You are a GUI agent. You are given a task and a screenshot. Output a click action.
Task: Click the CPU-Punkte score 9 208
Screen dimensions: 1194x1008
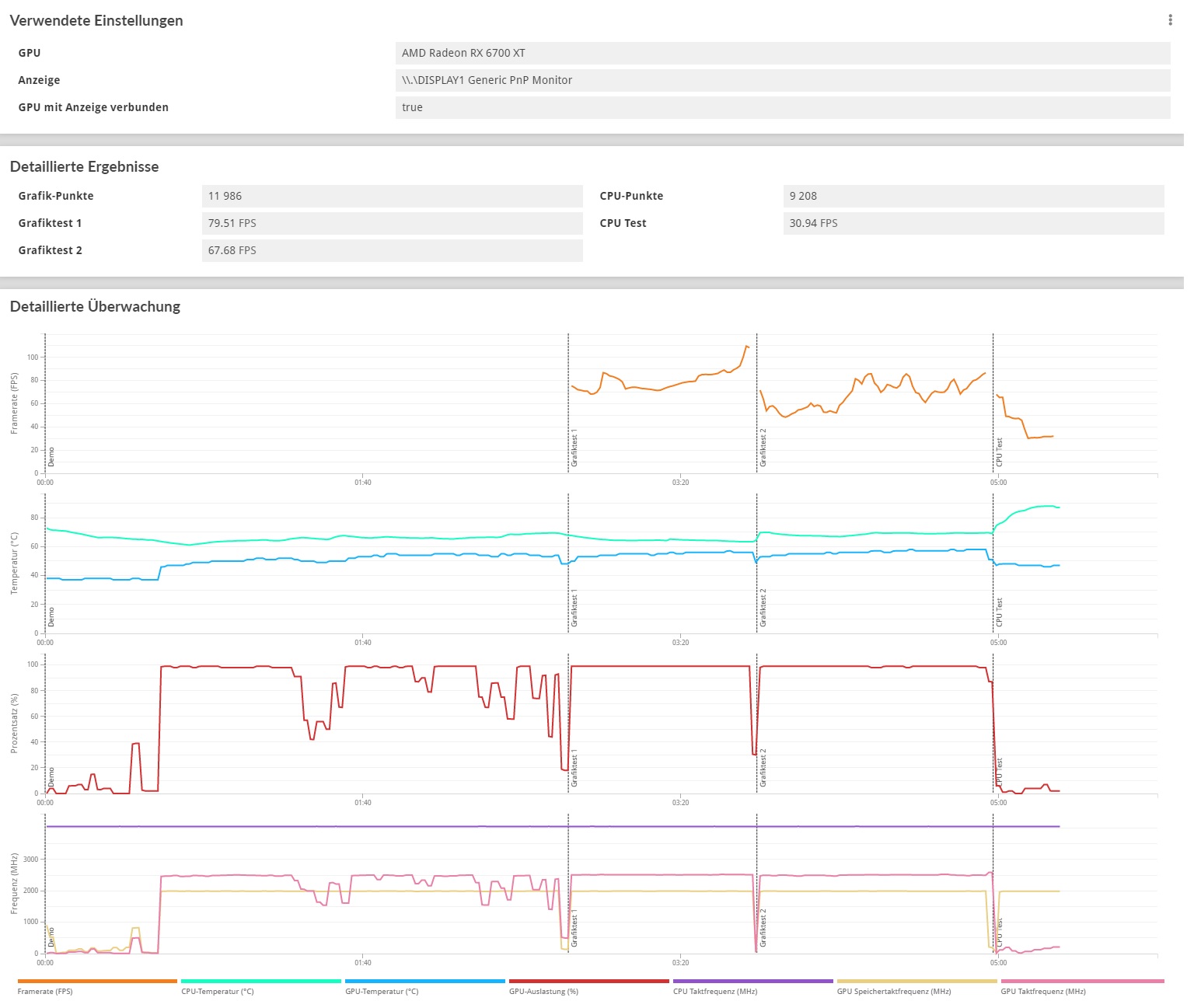[x=974, y=196]
